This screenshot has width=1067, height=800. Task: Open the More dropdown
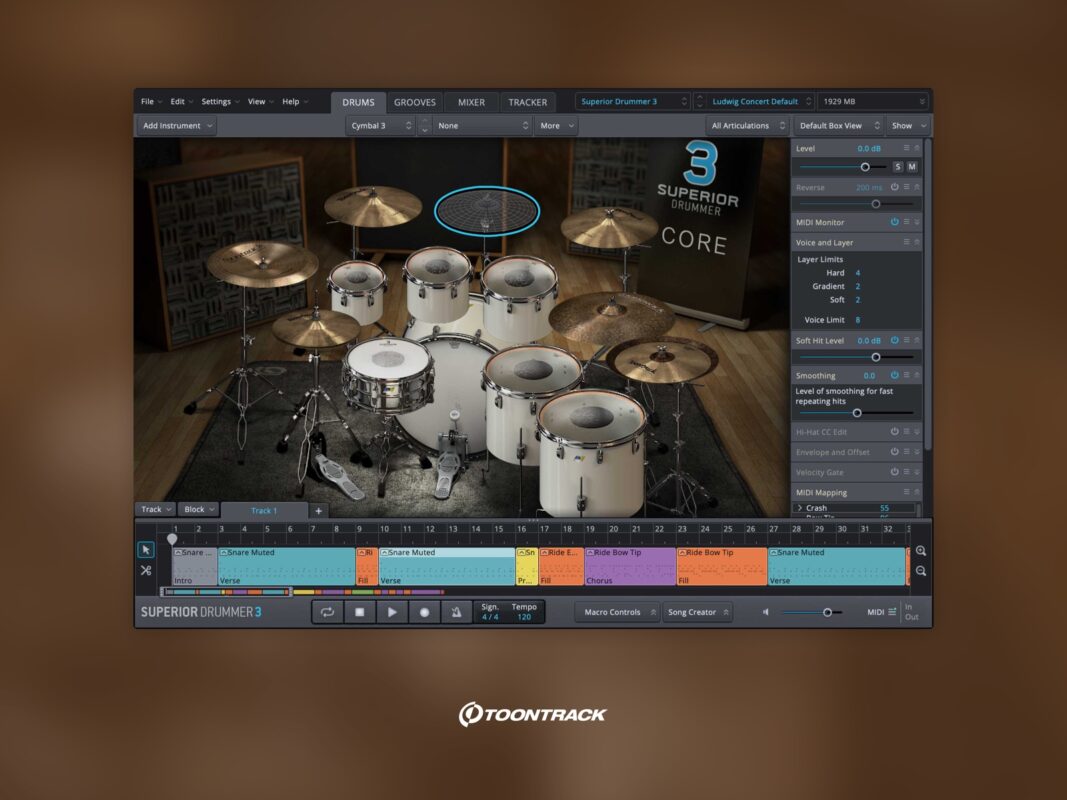556,126
